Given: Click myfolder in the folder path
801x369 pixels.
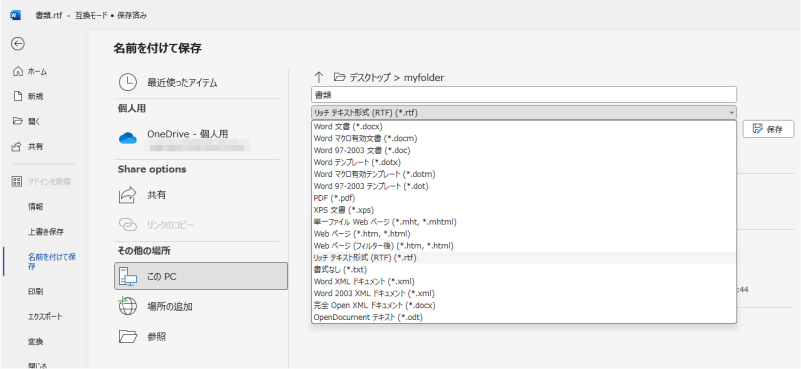Looking at the screenshot, I should tap(424, 78).
